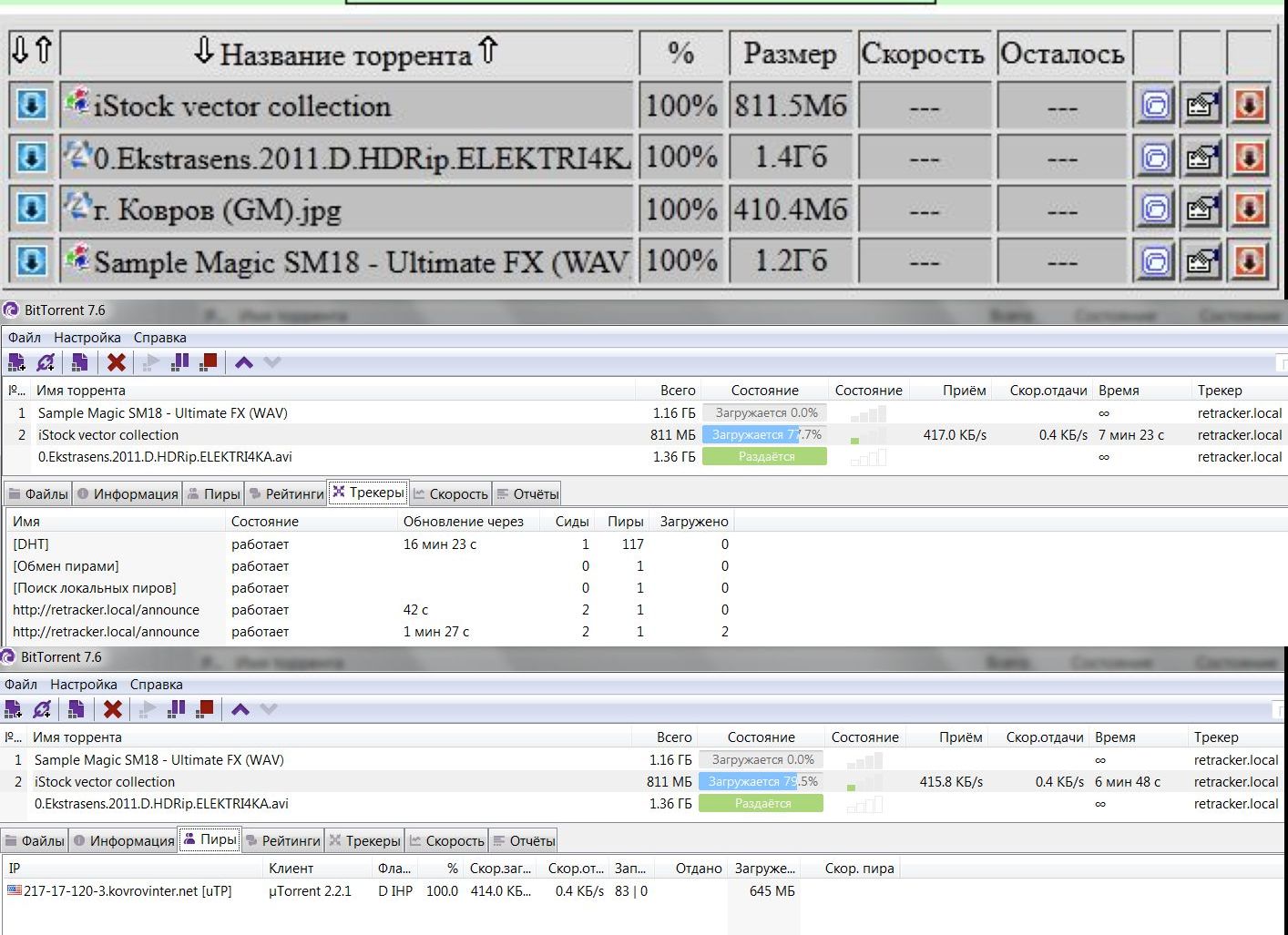Click blue download arrow beside г. Ковров (GM).jpg

[x=32, y=209]
